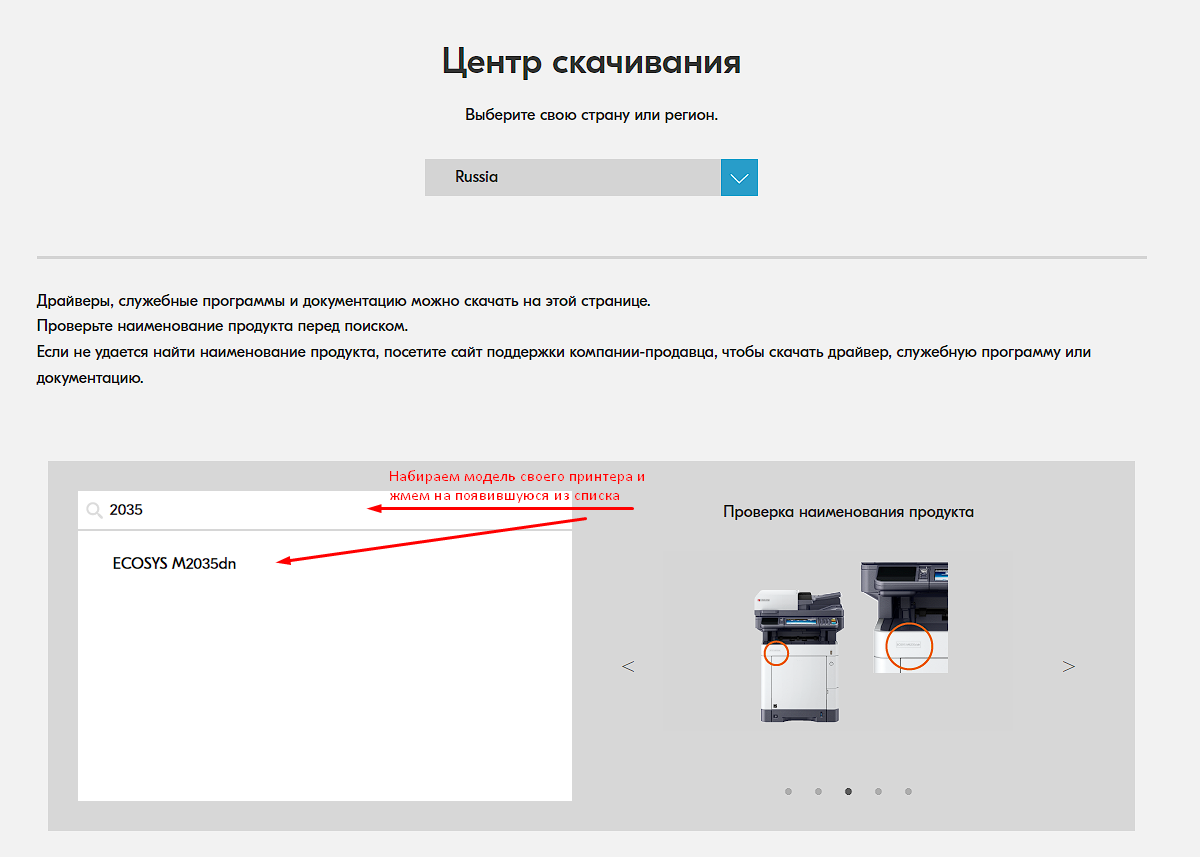The width and height of the screenshot is (1200, 857).
Task: Advance carousel with right arrow
Action: tap(1068, 666)
